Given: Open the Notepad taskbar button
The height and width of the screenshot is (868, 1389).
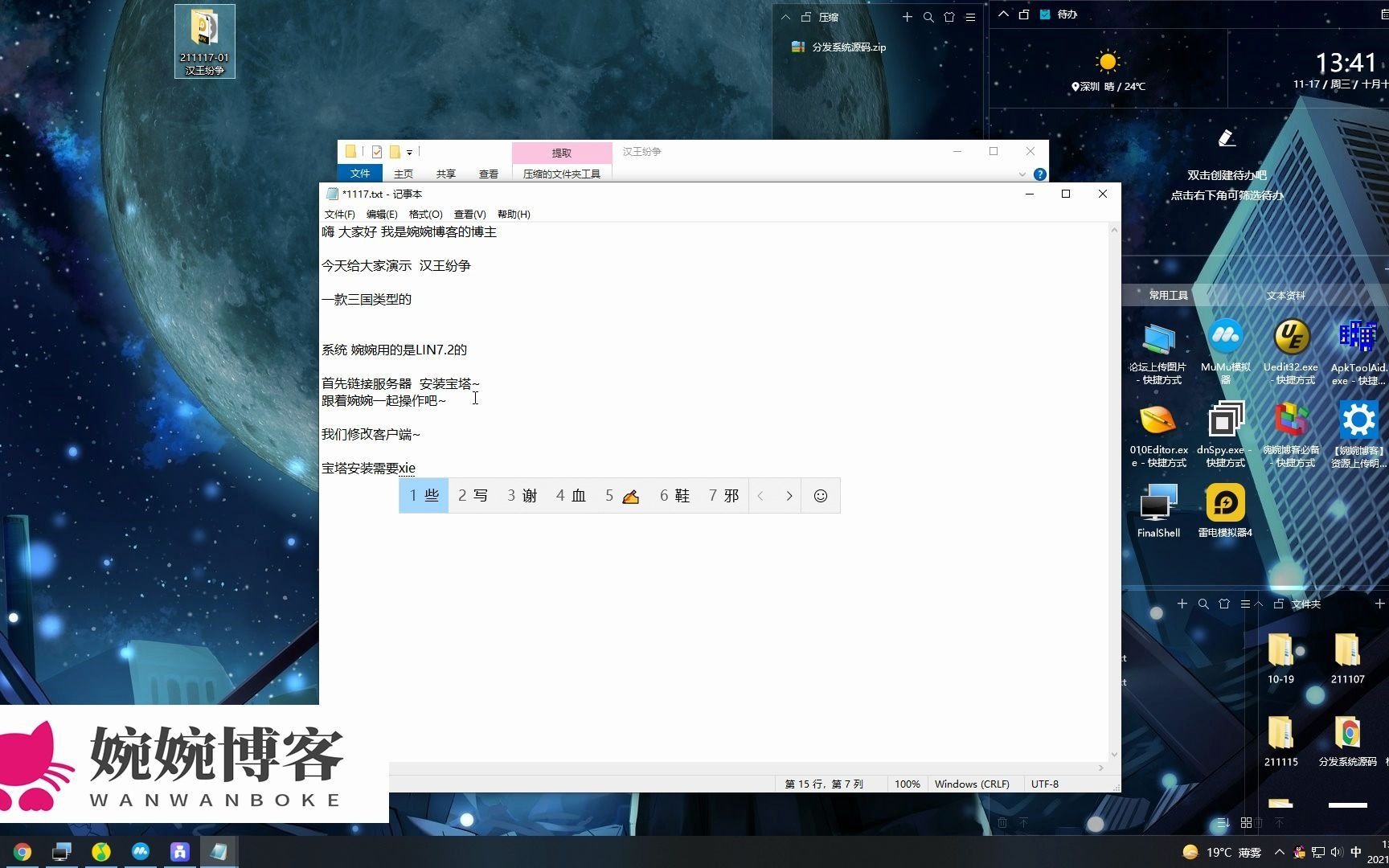Looking at the screenshot, I should point(218,852).
